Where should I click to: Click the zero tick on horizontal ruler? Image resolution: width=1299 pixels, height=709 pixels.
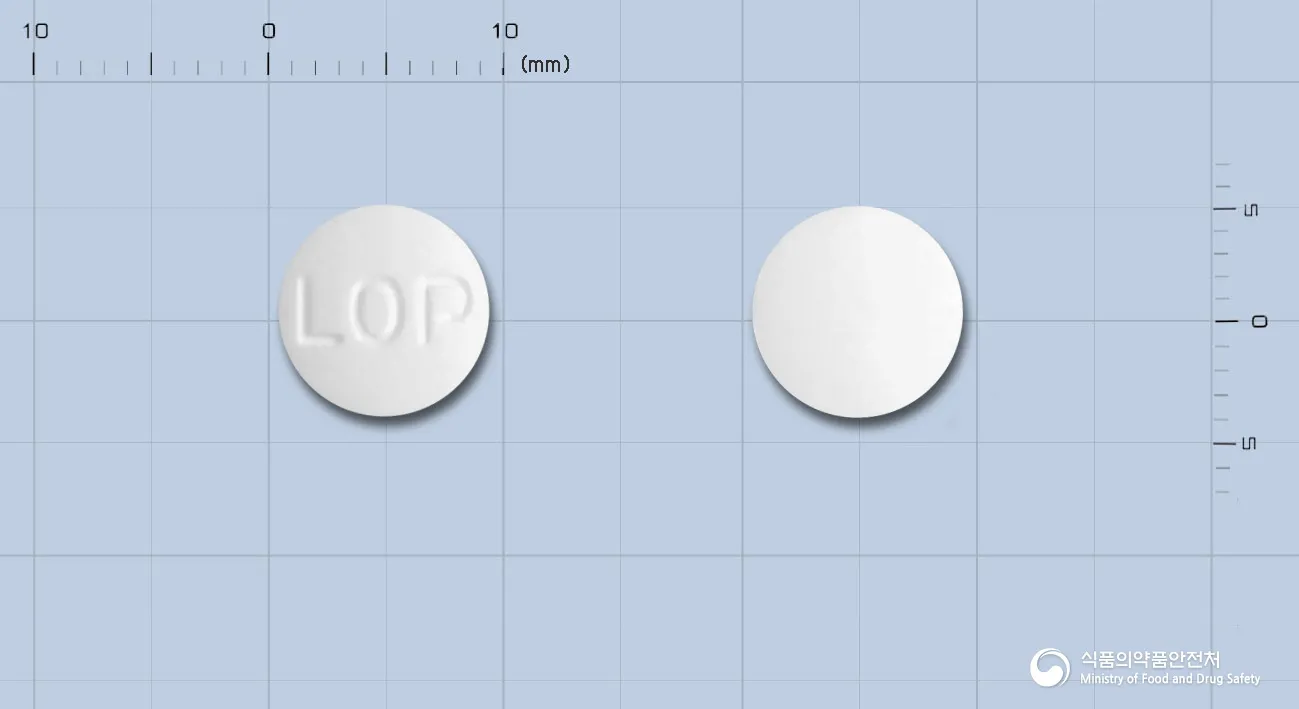click(268, 64)
